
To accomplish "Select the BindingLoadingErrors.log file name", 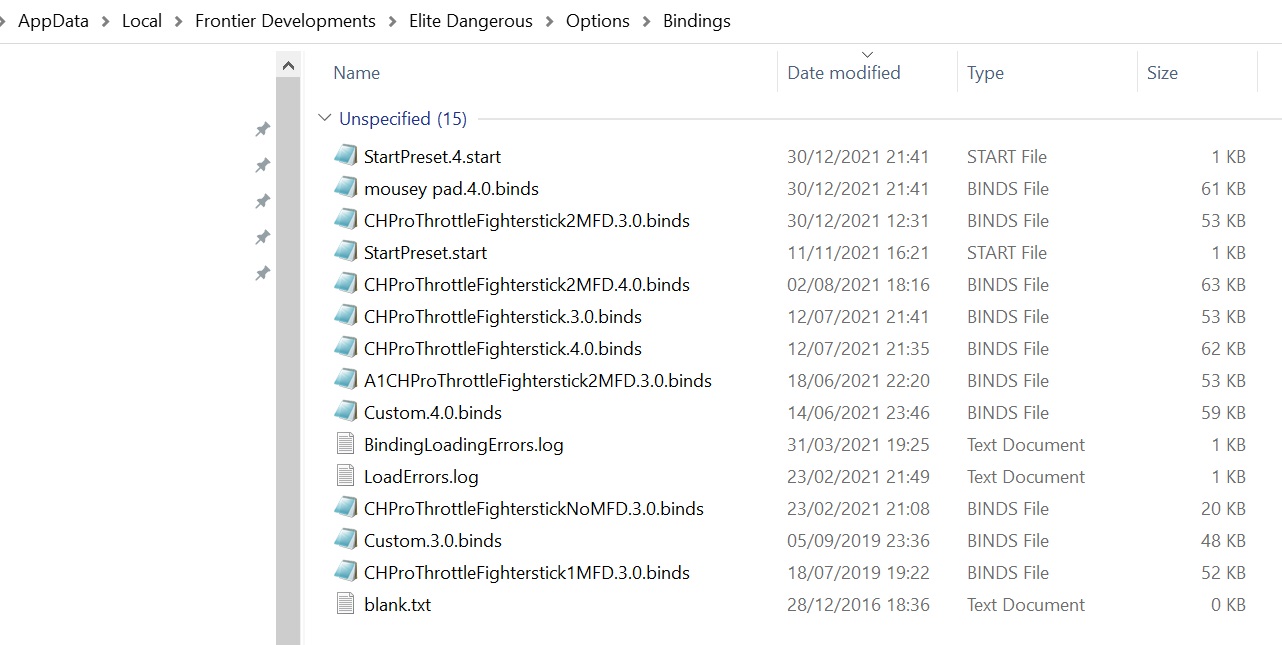I will click(x=464, y=444).
